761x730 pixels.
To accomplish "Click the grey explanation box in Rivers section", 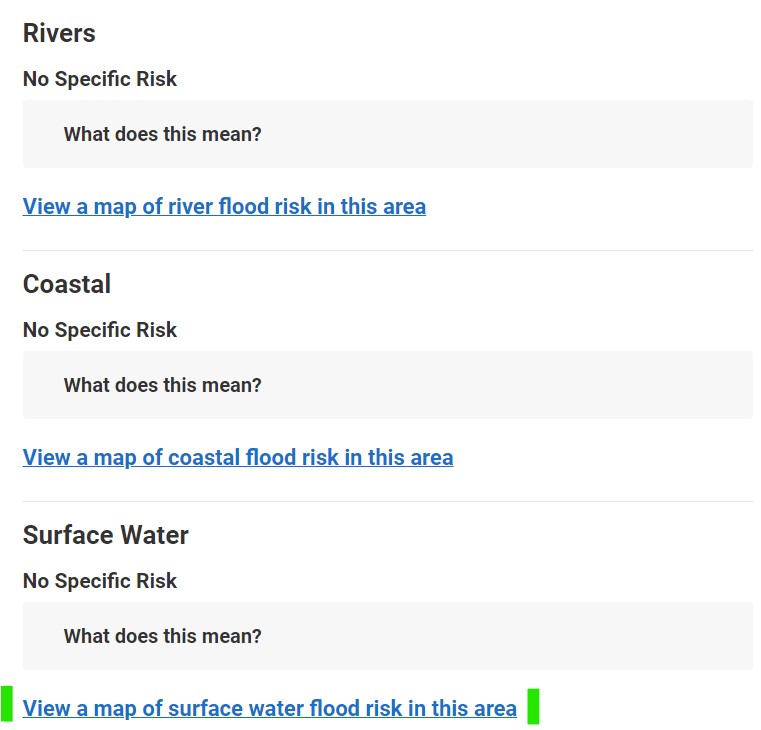I will (x=500, y=134).
